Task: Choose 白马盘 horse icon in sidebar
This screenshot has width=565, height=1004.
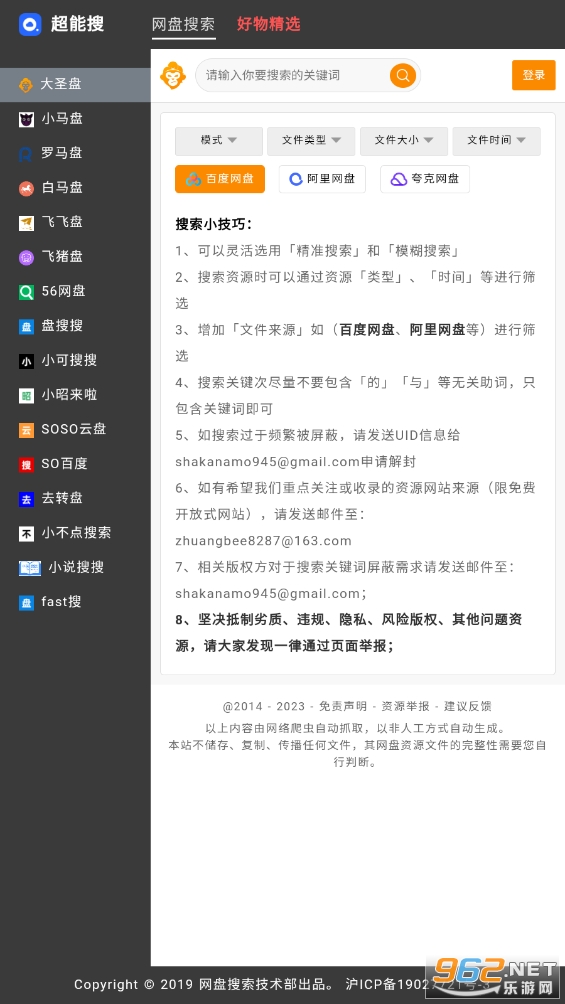Action: [x=26, y=188]
